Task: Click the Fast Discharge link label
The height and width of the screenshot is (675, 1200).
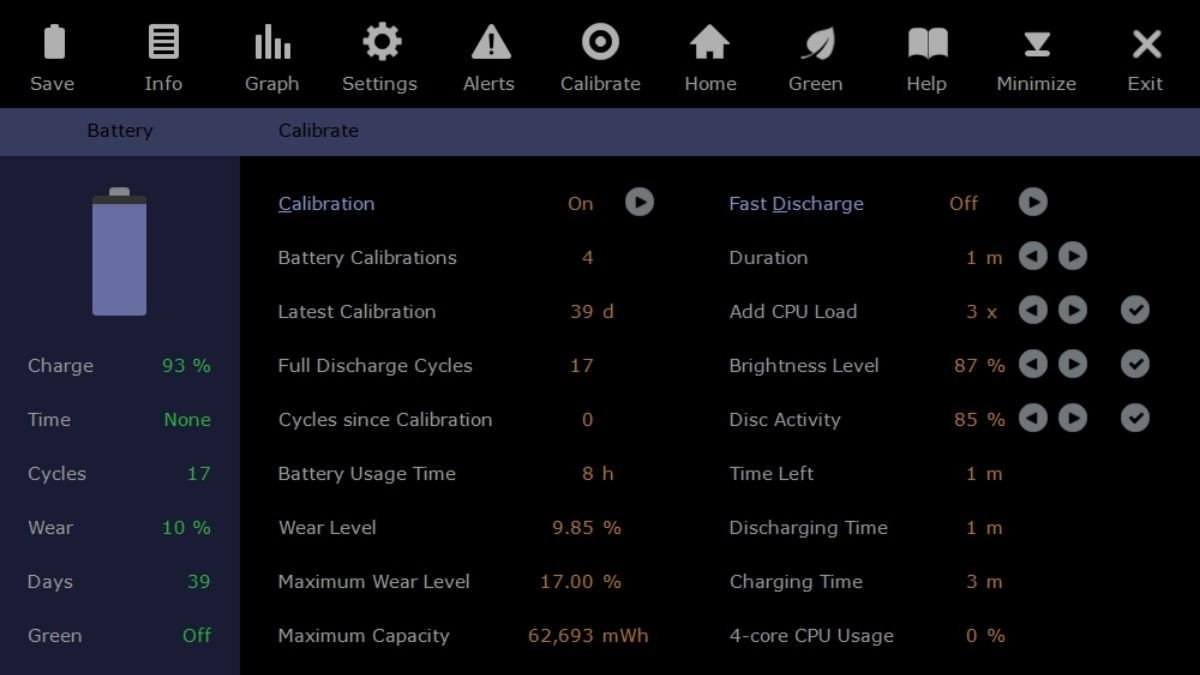Action: [796, 204]
